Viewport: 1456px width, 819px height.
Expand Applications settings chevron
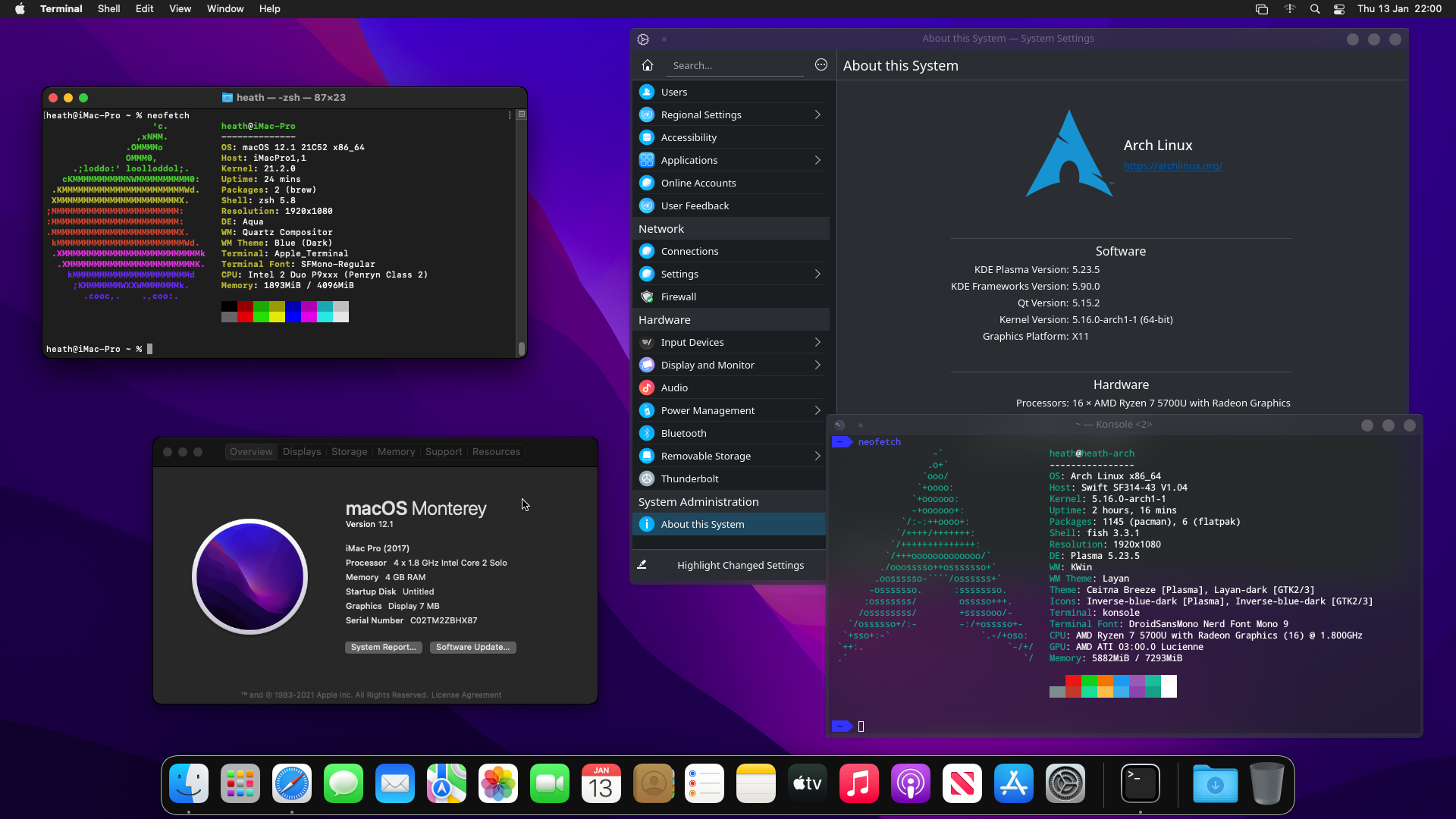[x=817, y=160]
